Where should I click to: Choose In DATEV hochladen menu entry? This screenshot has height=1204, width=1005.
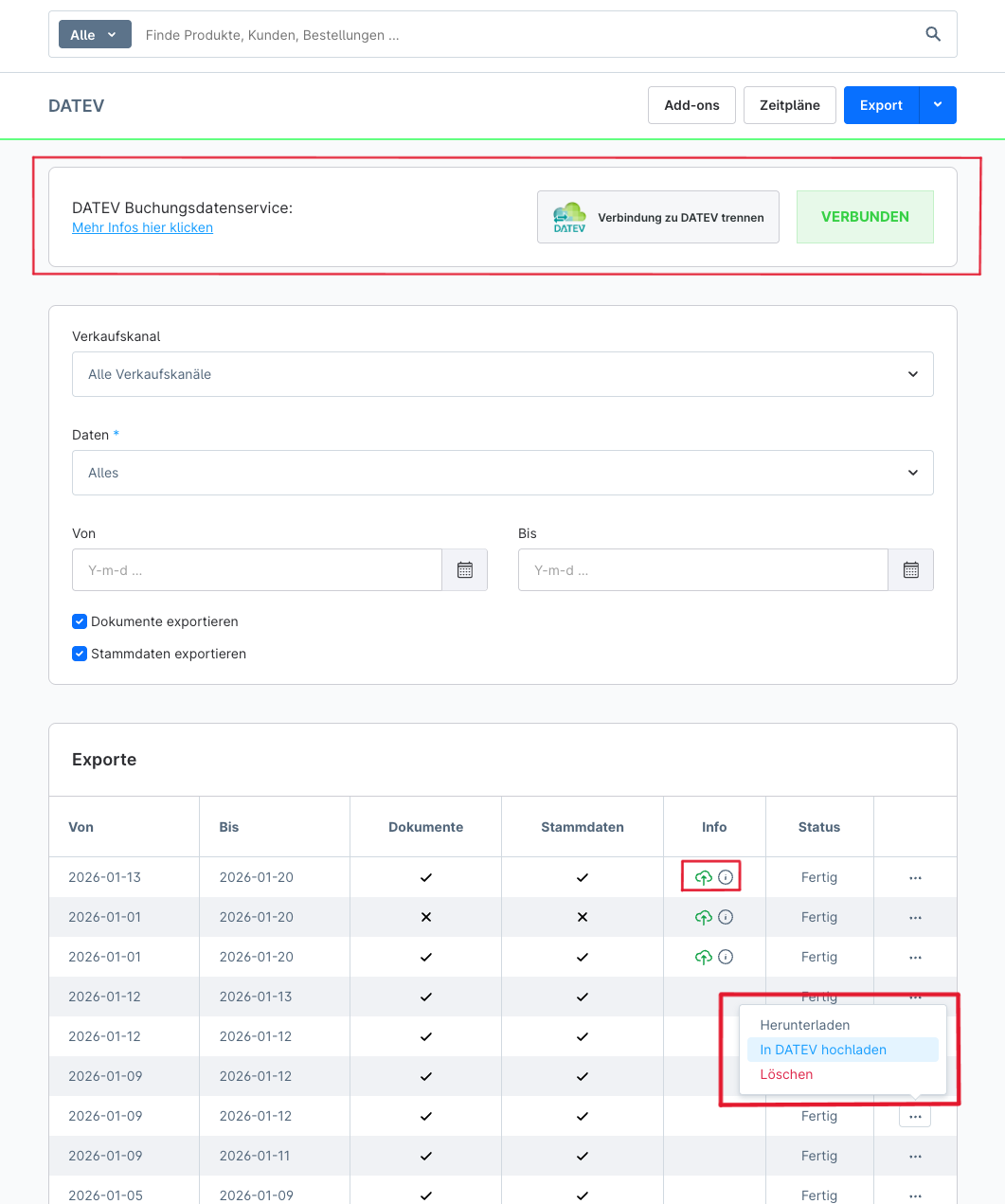pyautogui.click(x=823, y=1050)
